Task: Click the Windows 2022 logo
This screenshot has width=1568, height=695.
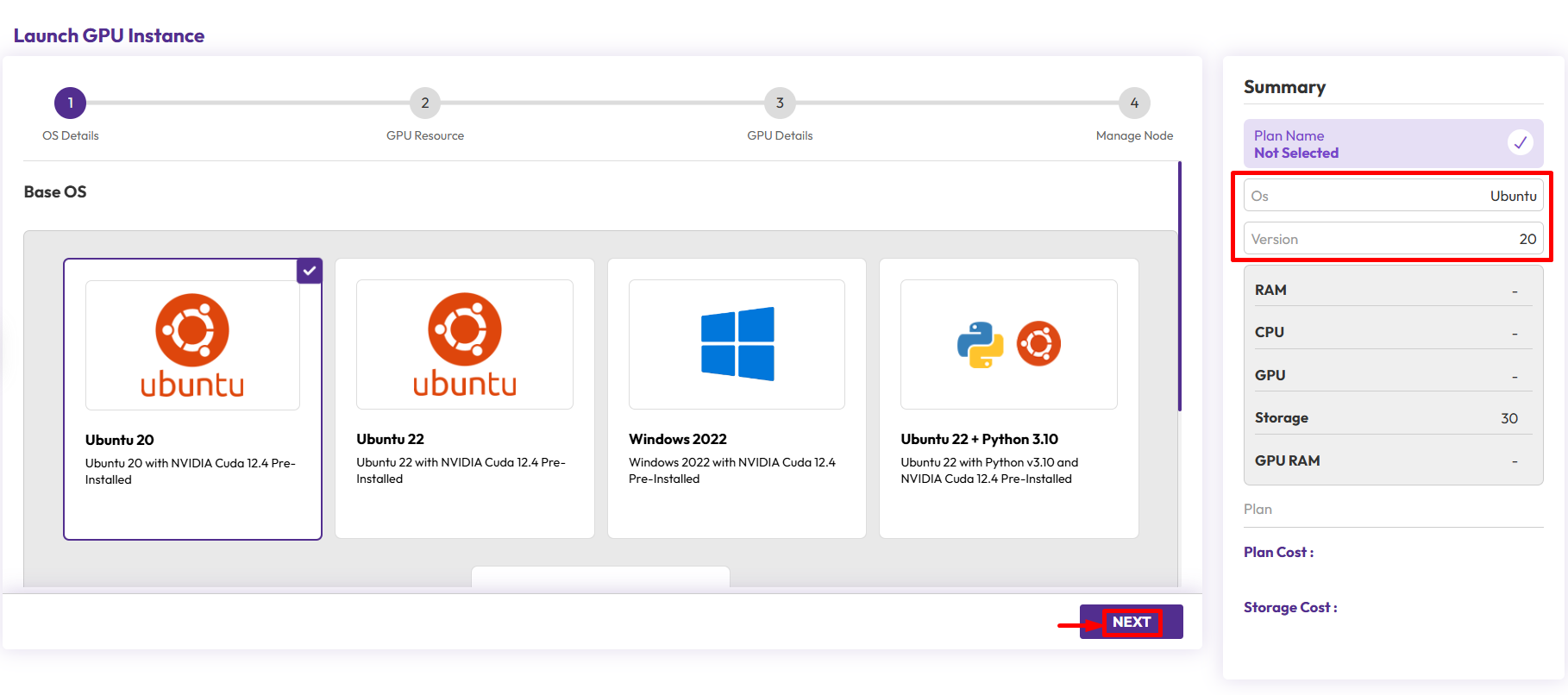Action: pos(737,344)
